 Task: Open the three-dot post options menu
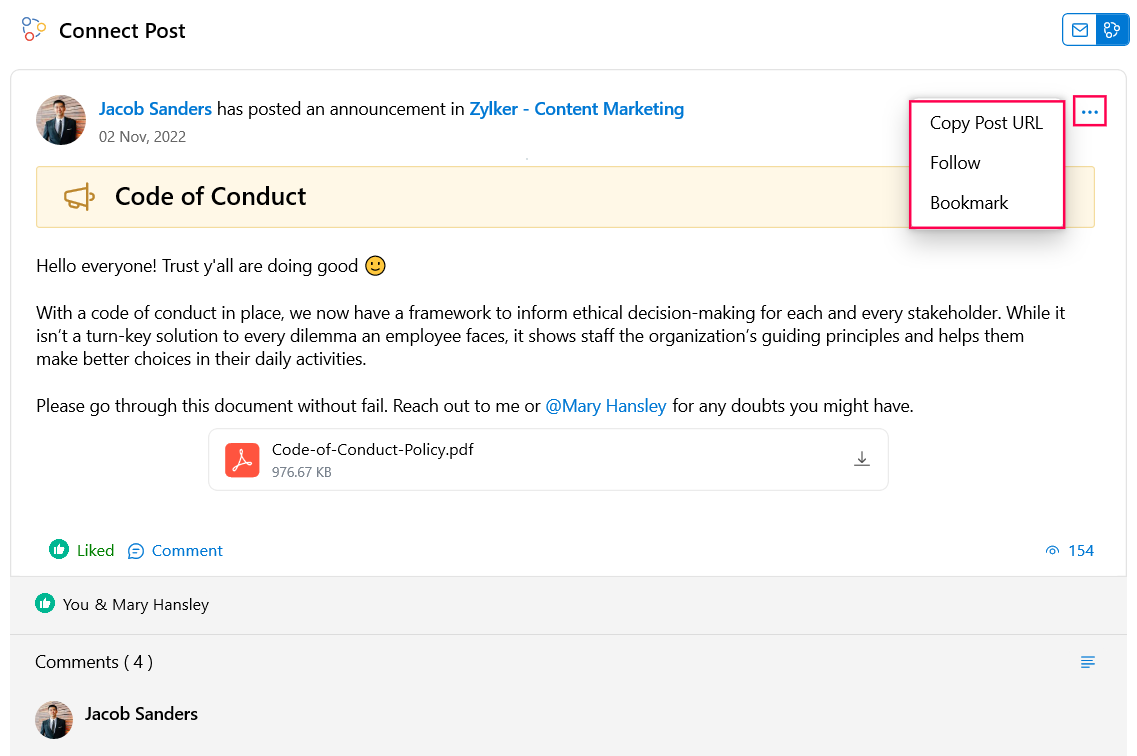[x=1089, y=112]
